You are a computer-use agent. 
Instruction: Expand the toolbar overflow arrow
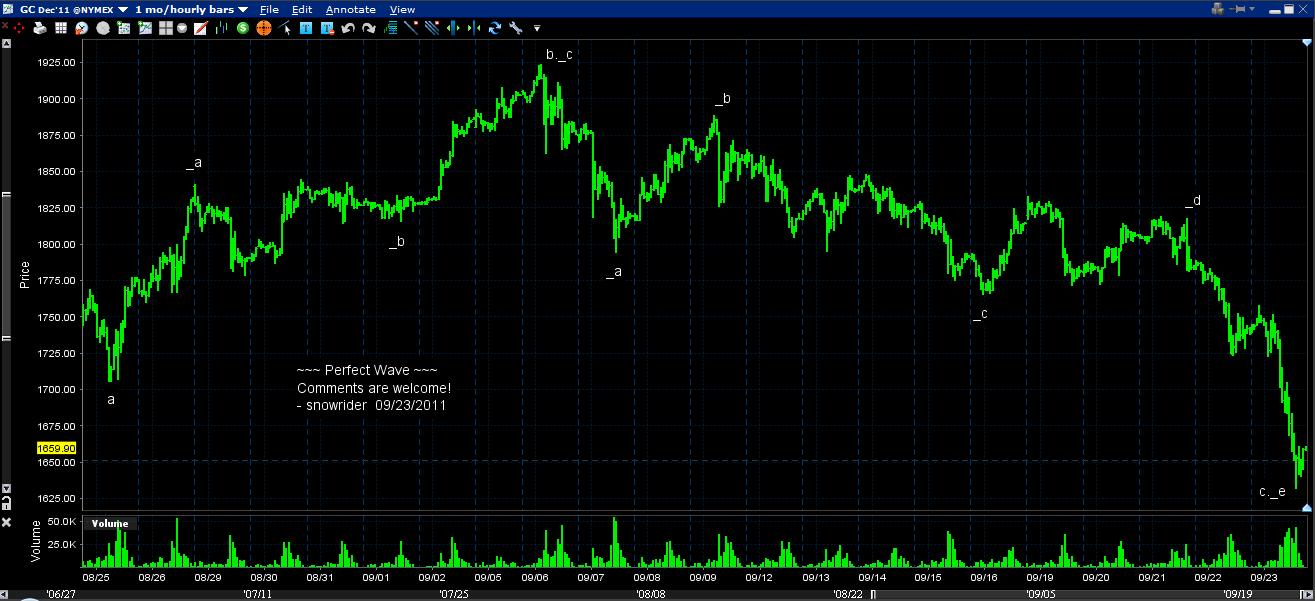click(537, 28)
